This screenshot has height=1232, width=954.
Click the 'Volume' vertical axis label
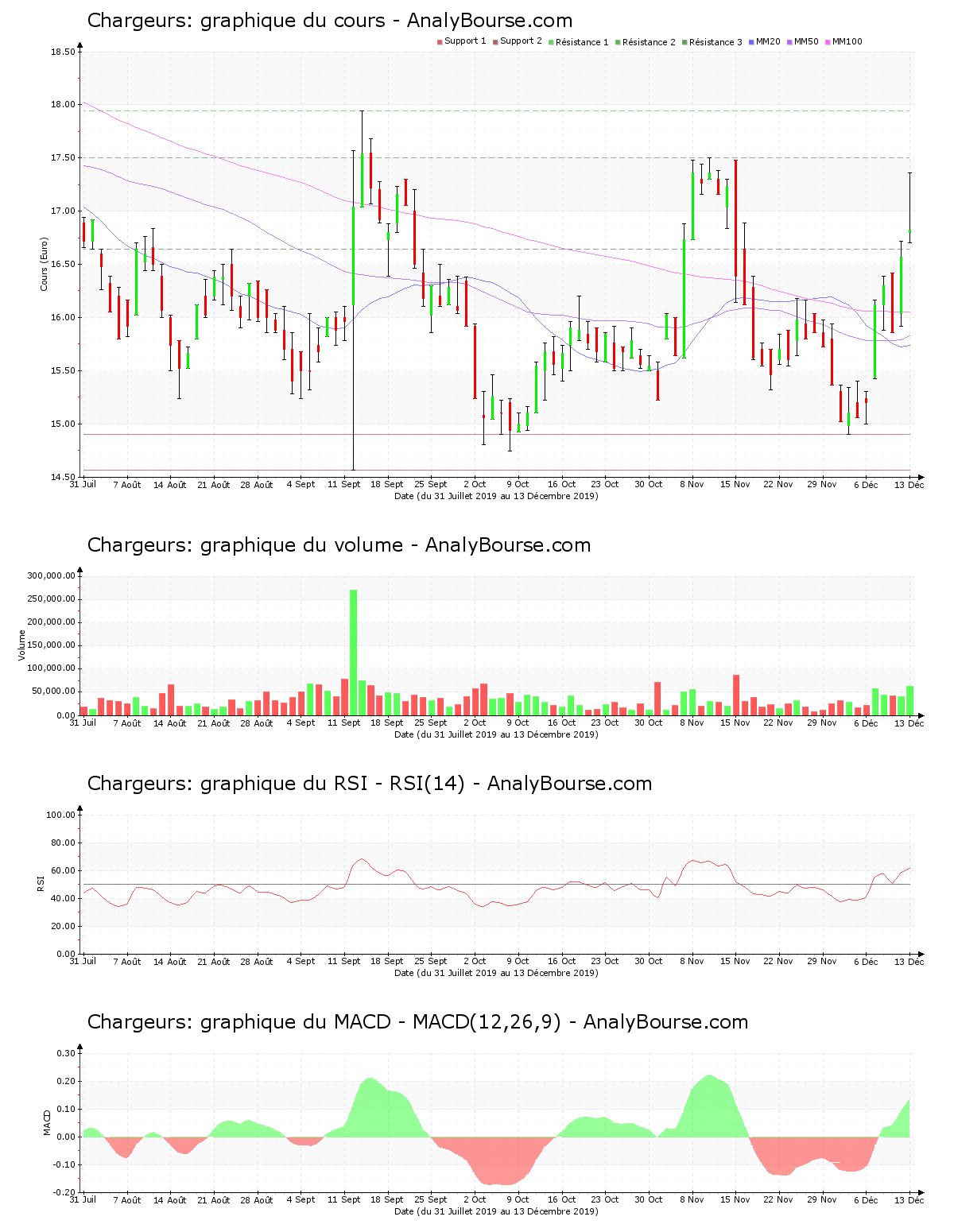[x=21, y=645]
